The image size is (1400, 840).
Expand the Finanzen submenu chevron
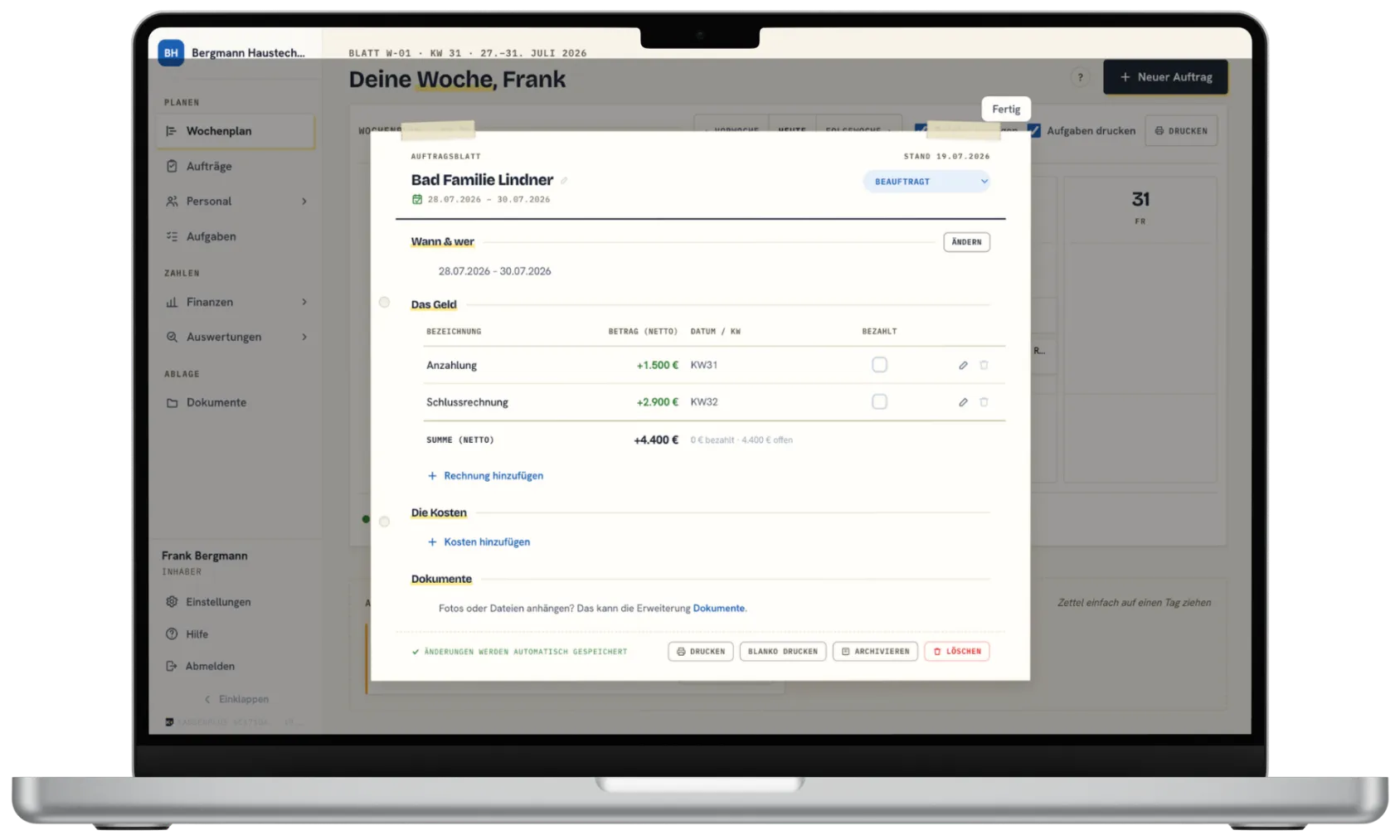tap(304, 303)
